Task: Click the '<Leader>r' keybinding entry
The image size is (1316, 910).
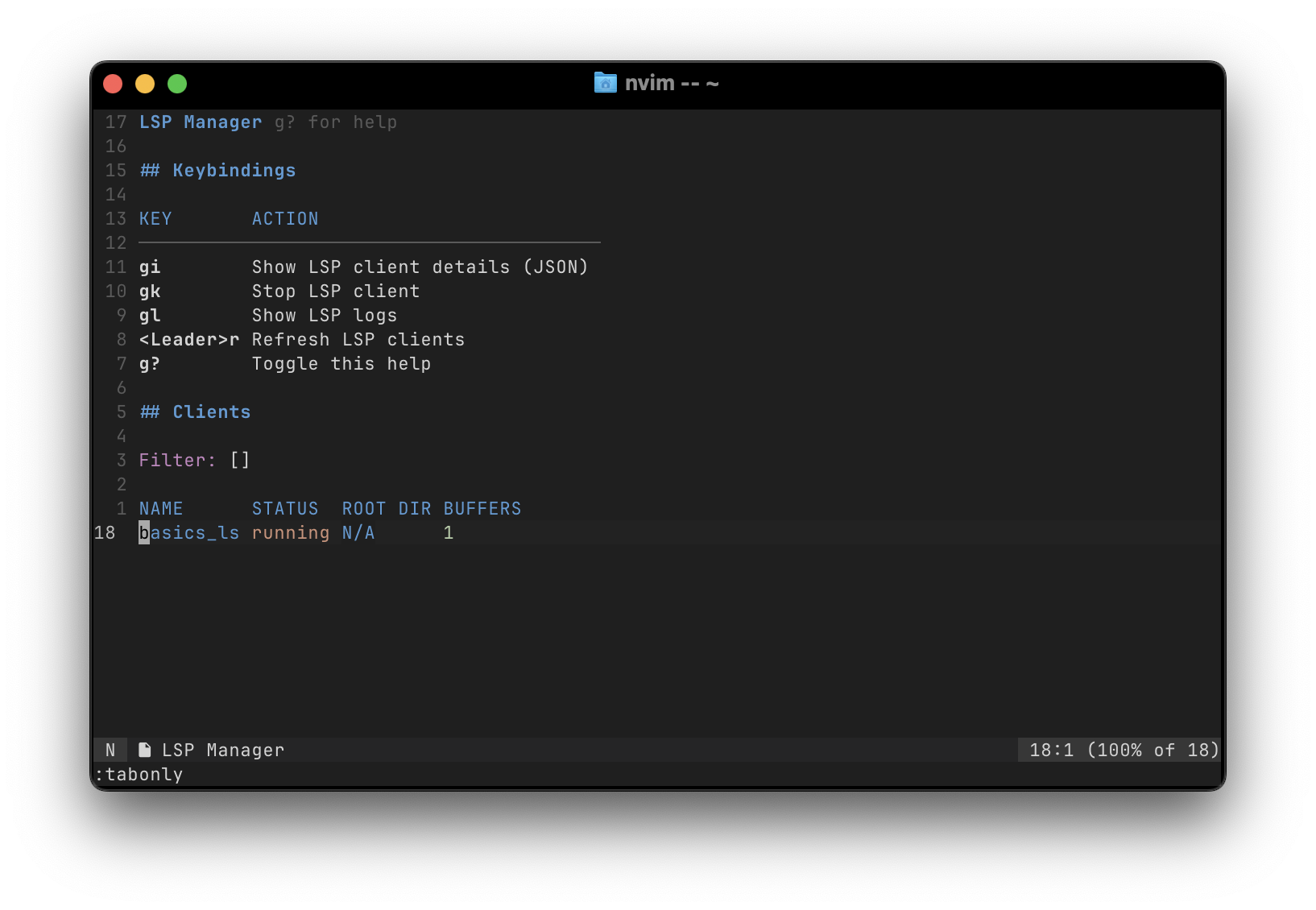Action: coord(189,339)
